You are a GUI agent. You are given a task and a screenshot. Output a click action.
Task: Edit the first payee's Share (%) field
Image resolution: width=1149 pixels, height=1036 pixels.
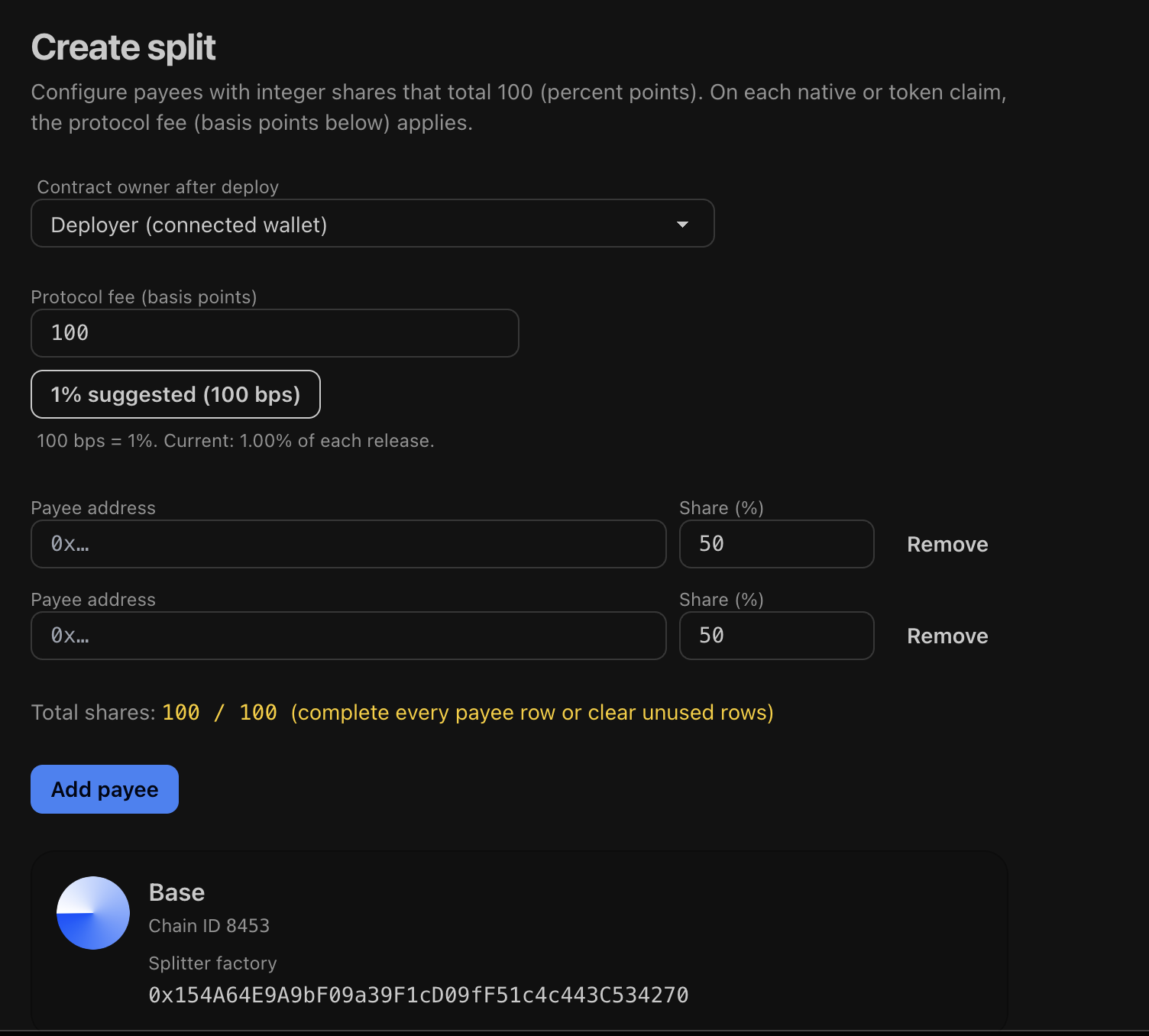click(x=777, y=544)
